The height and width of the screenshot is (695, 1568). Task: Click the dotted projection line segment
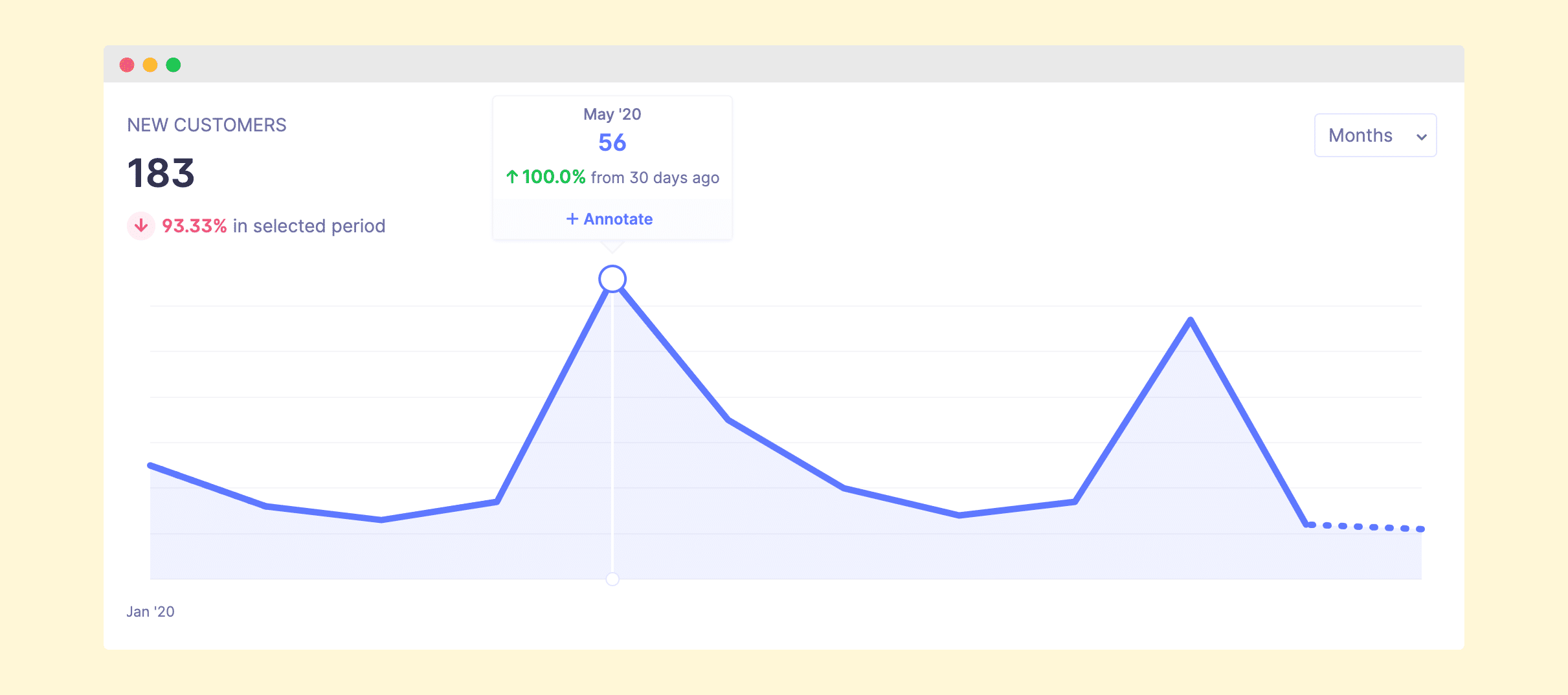(1365, 527)
